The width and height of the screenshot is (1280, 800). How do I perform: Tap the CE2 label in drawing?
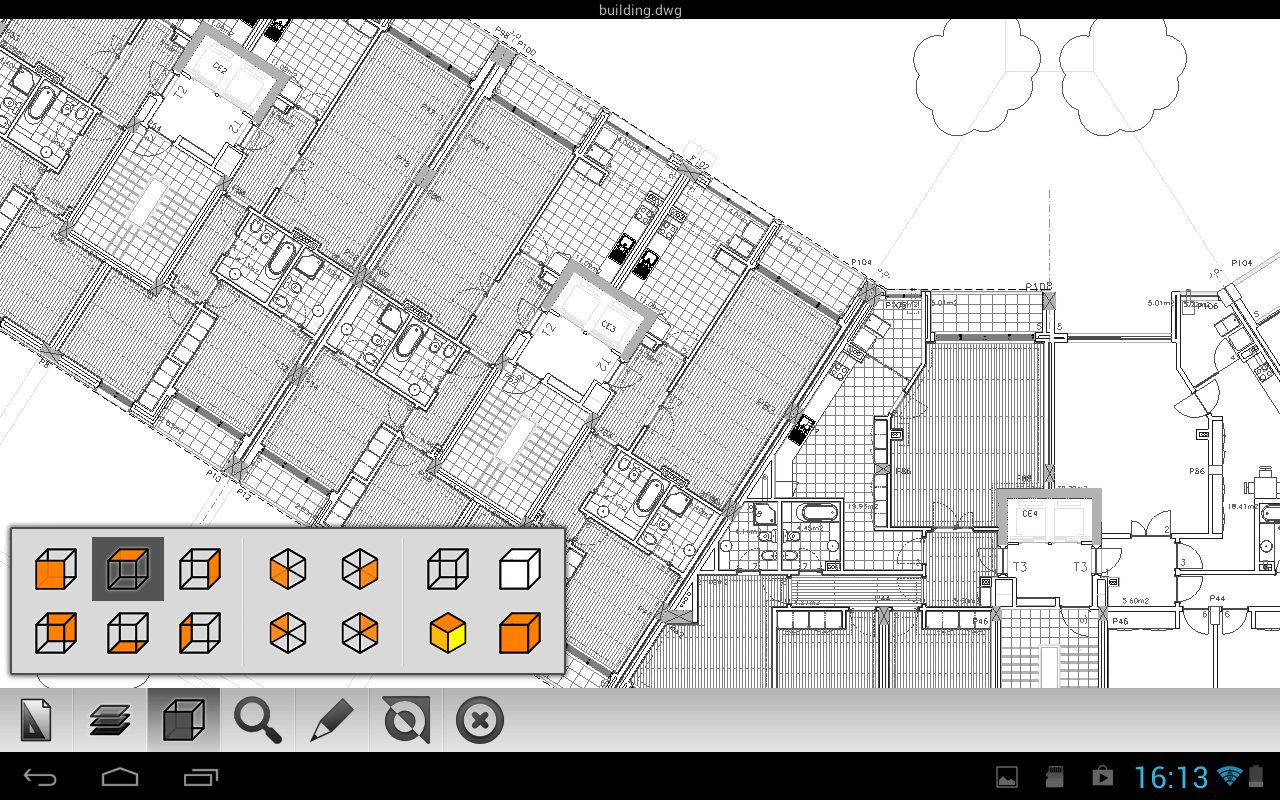click(x=219, y=69)
